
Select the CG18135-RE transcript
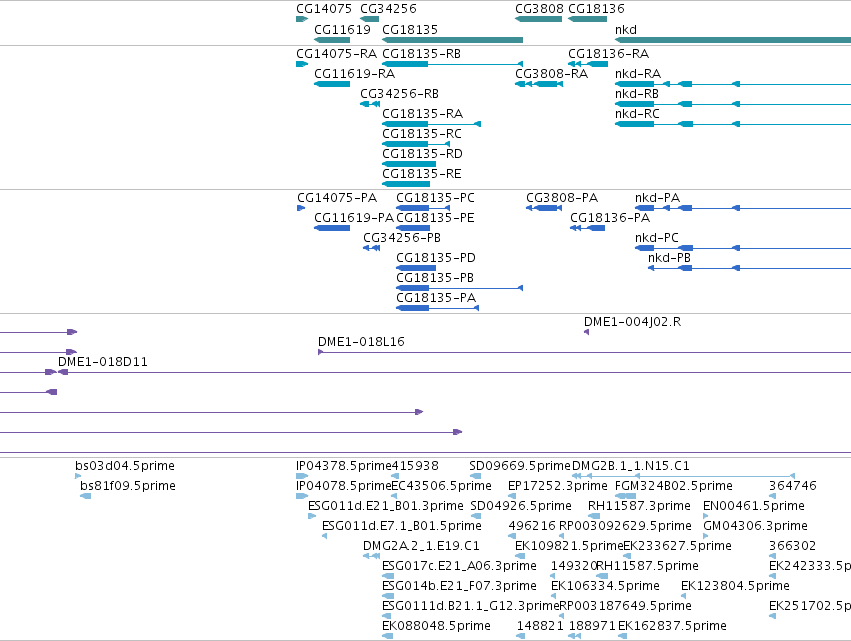[407, 184]
